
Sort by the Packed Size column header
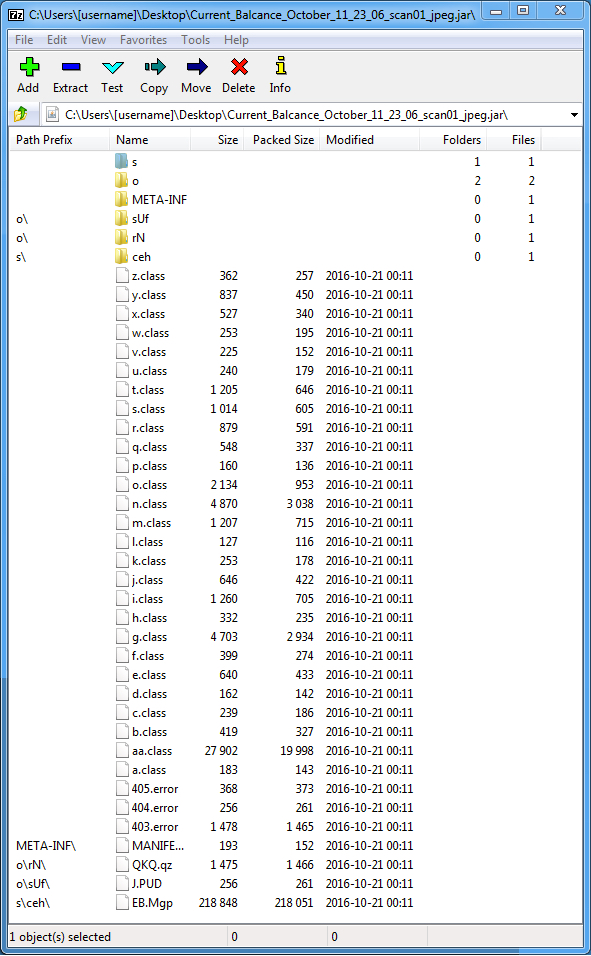[282, 140]
